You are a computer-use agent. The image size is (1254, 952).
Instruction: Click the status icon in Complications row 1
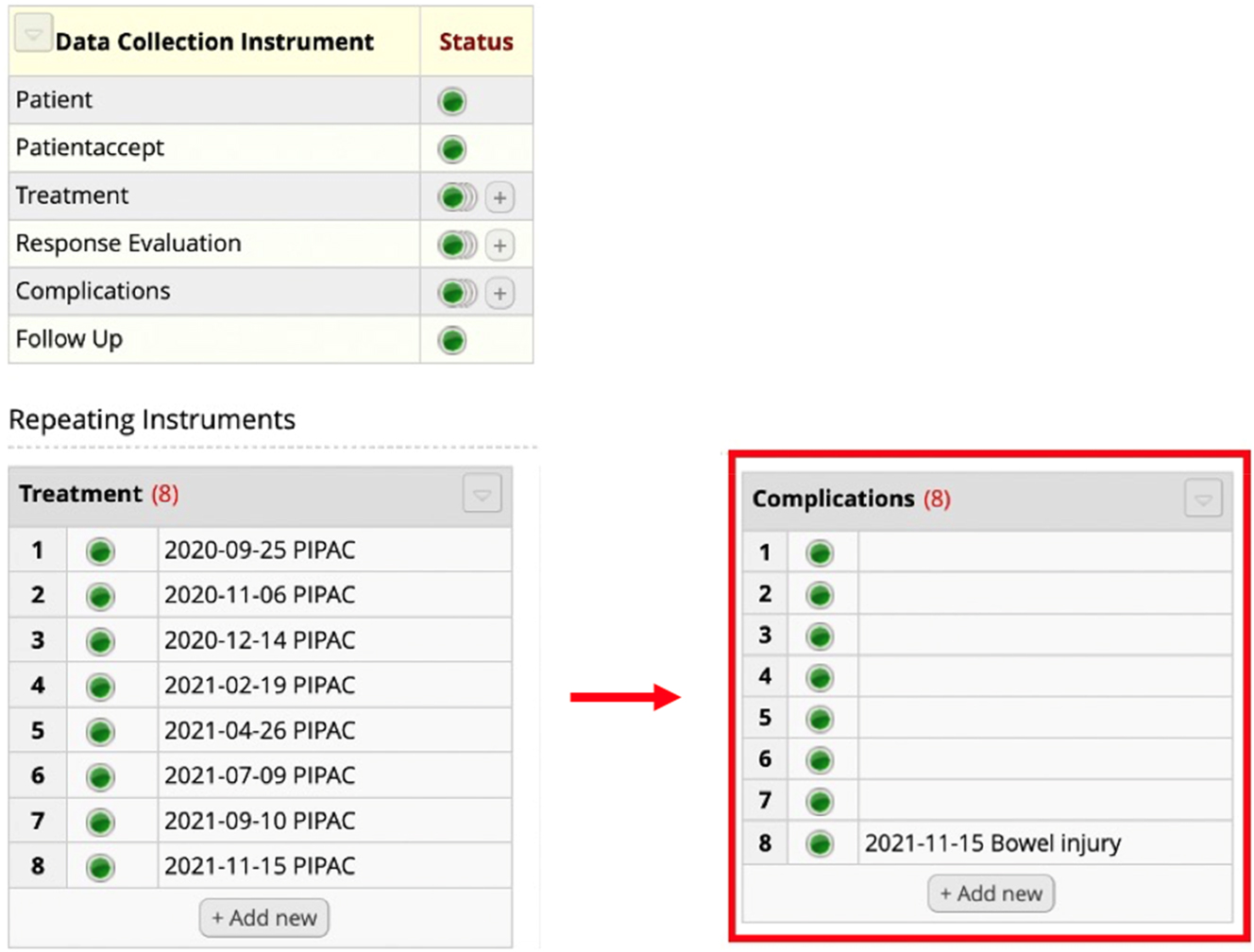point(819,552)
